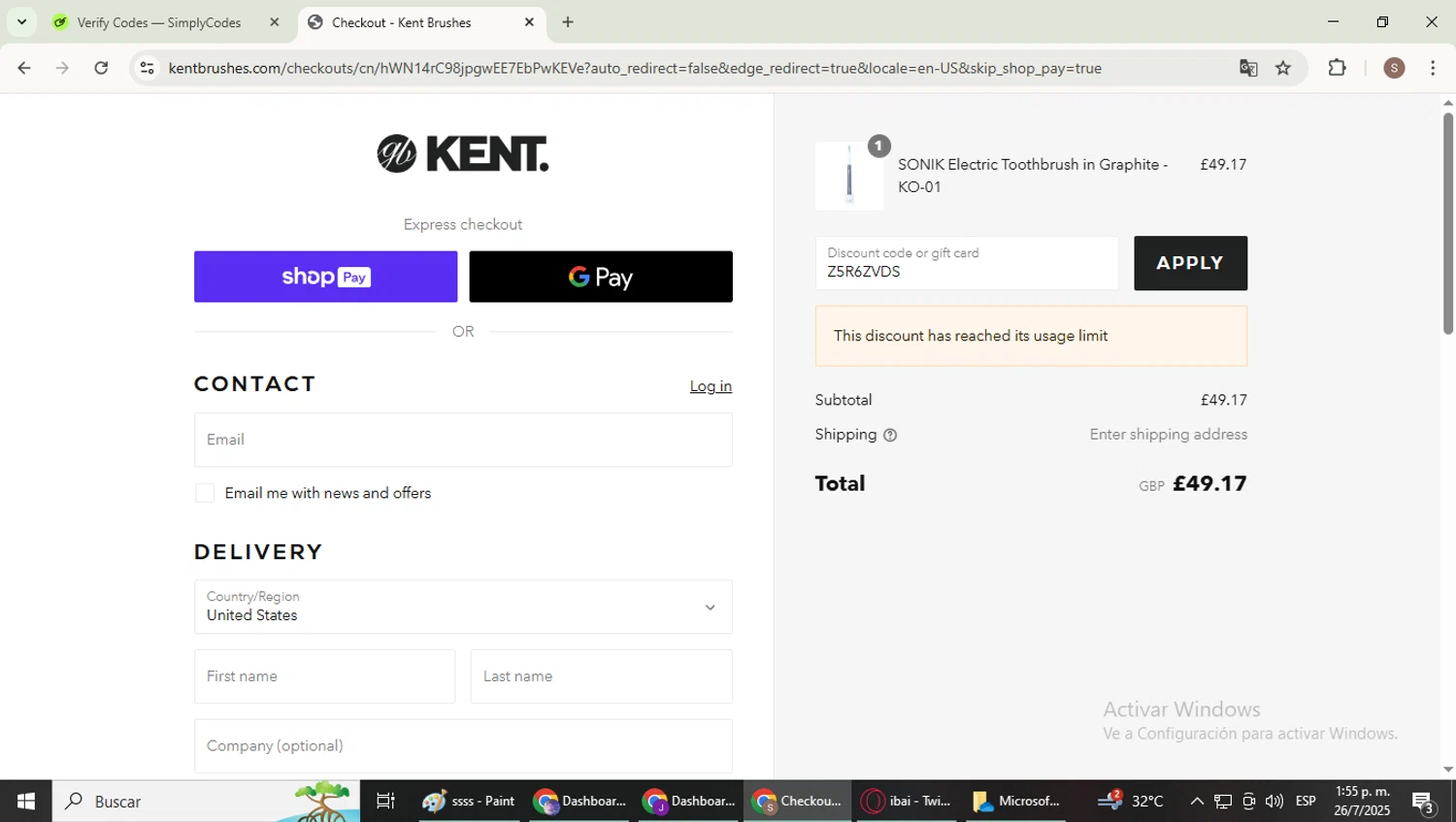The width and height of the screenshot is (1456, 822).
Task: Open the Chrome three-dot menu
Action: click(1433, 68)
